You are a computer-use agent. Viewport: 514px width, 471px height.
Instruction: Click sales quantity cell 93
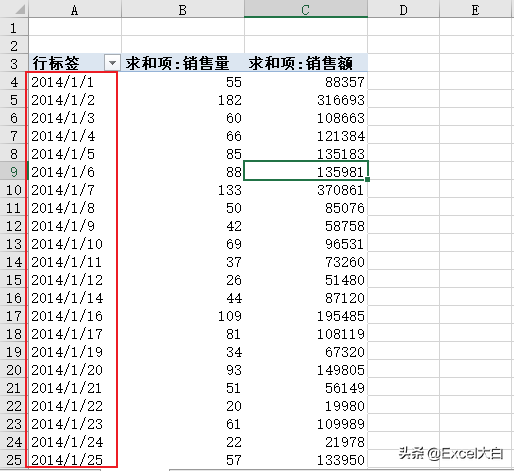183,370
